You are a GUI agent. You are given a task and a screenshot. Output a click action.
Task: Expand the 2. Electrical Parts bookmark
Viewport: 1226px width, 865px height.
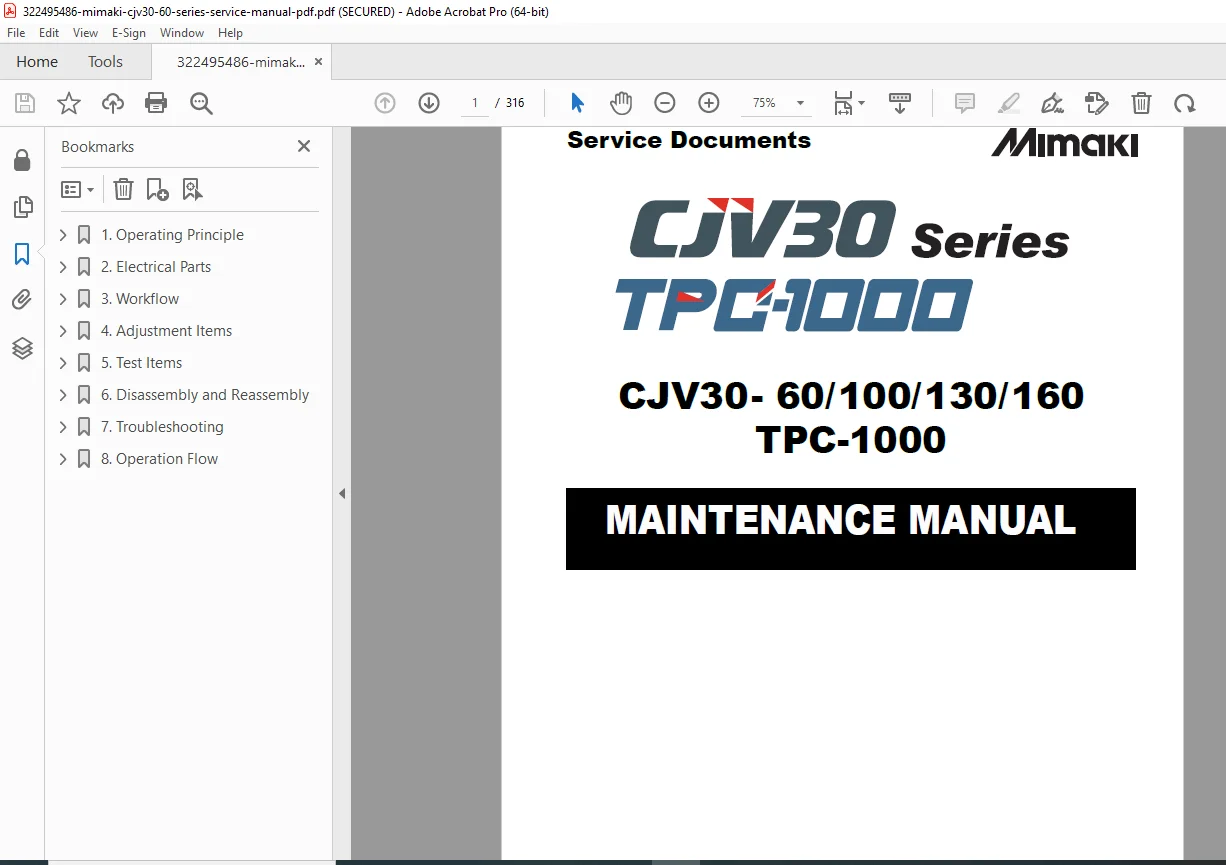63,267
